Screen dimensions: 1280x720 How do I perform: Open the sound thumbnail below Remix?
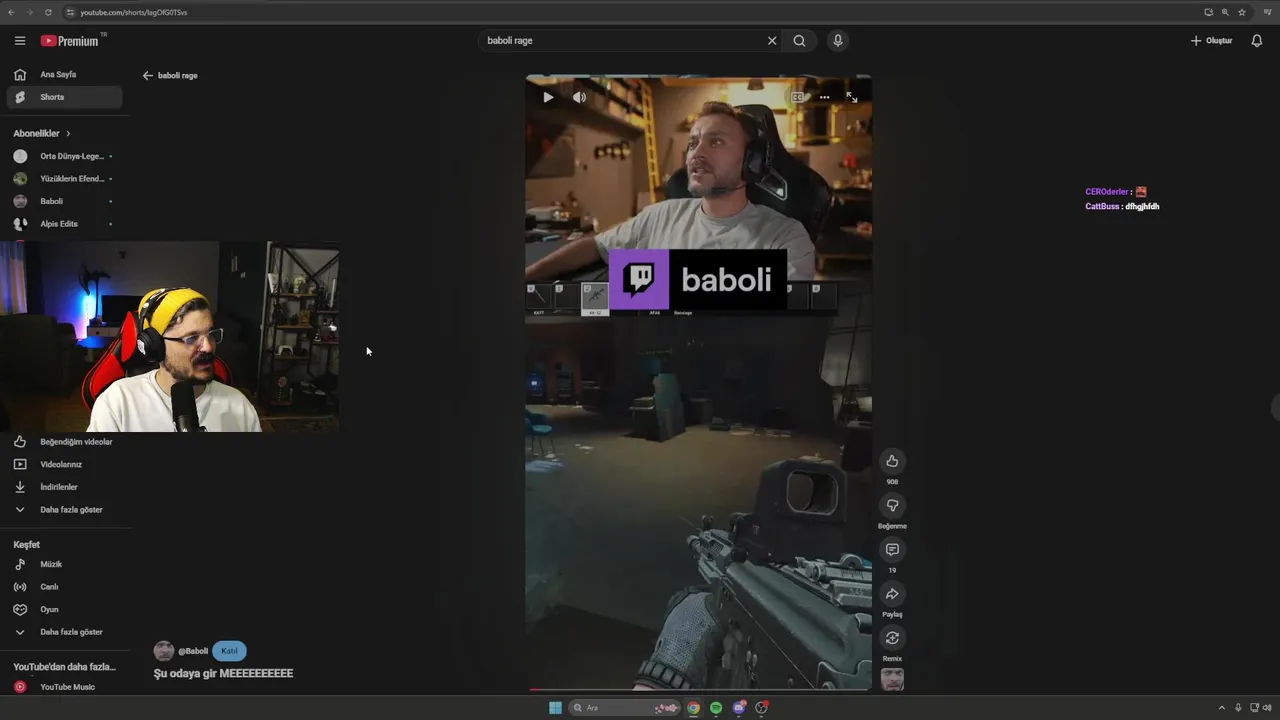pos(892,679)
